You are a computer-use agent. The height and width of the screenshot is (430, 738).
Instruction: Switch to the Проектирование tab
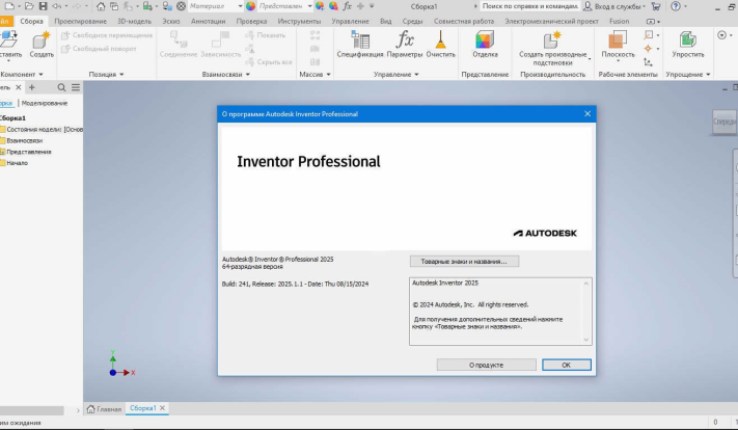80,21
